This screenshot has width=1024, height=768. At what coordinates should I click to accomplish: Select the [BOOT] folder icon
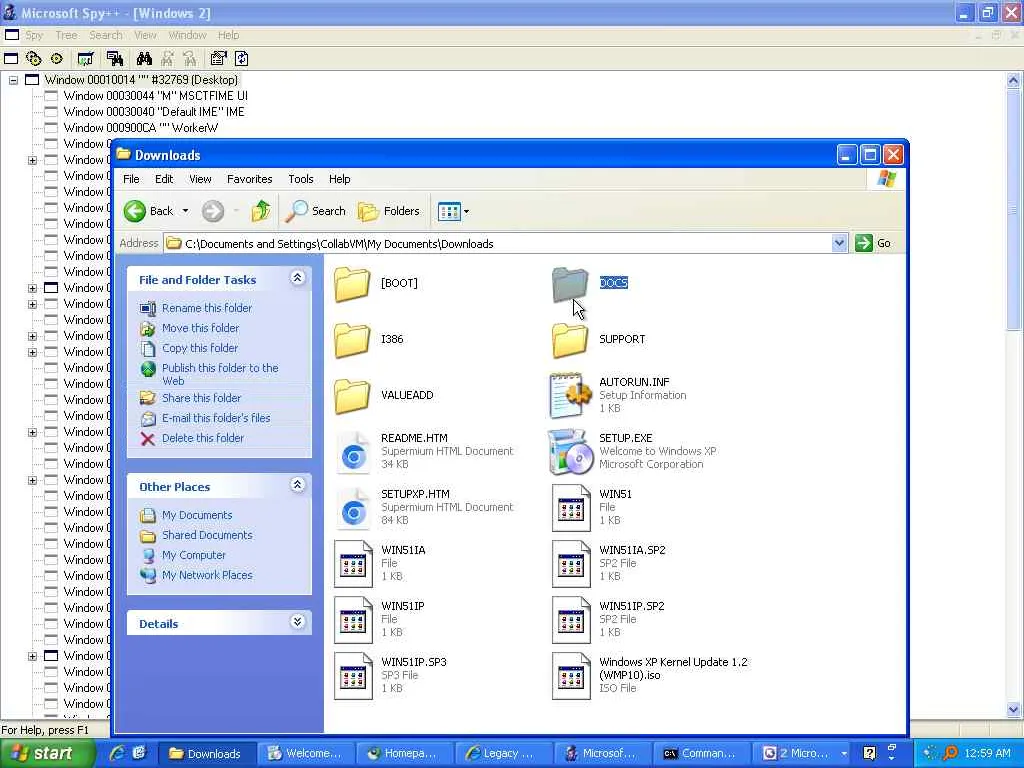tap(352, 284)
